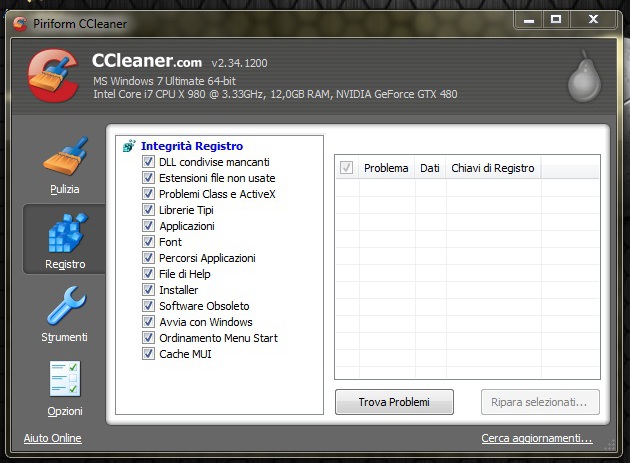Click Cerca aggiornamenti link
Viewport: 630px width, 463px height.
(x=536, y=439)
